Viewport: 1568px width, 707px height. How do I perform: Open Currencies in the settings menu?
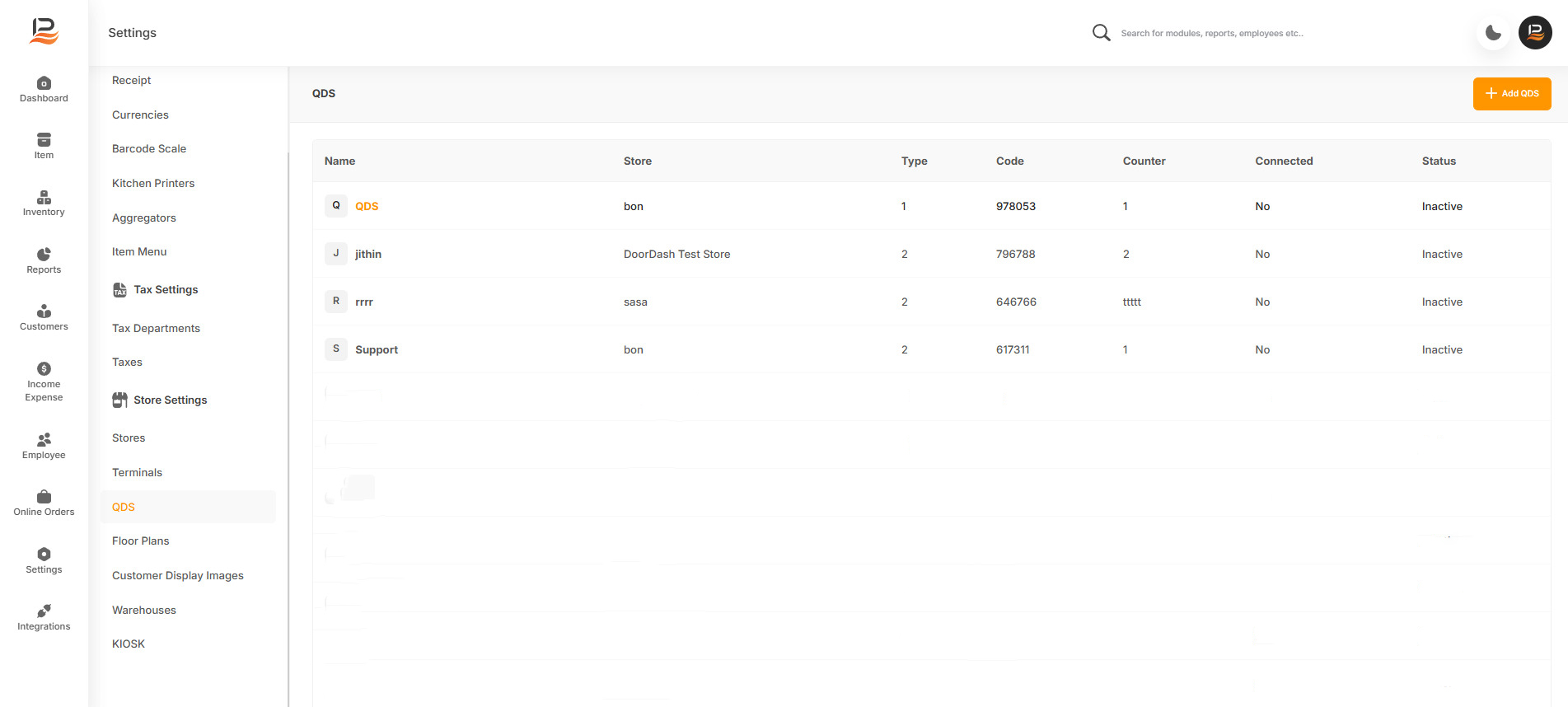[140, 115]
